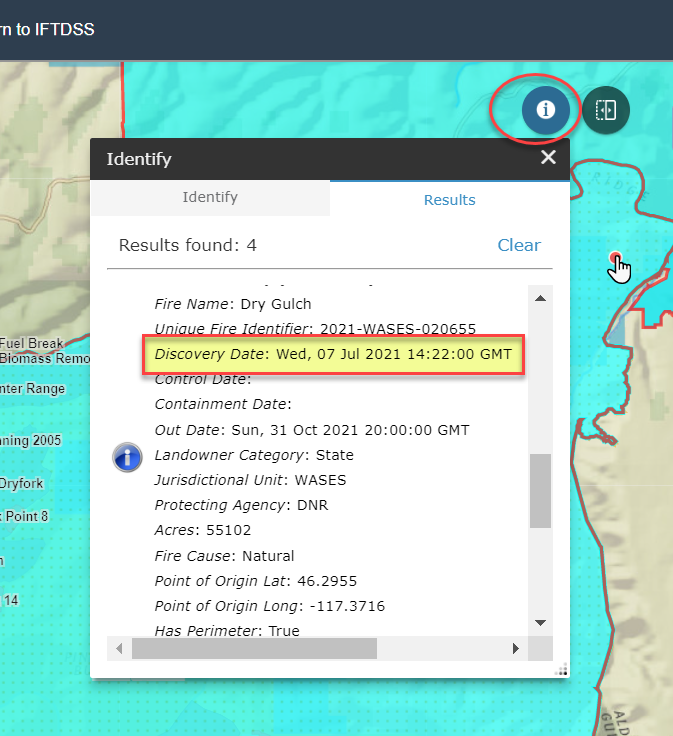Select Fire Cause: Natural row
Image resolution: width=673 pixels, height=736 pixels.
tap(224, 556)
